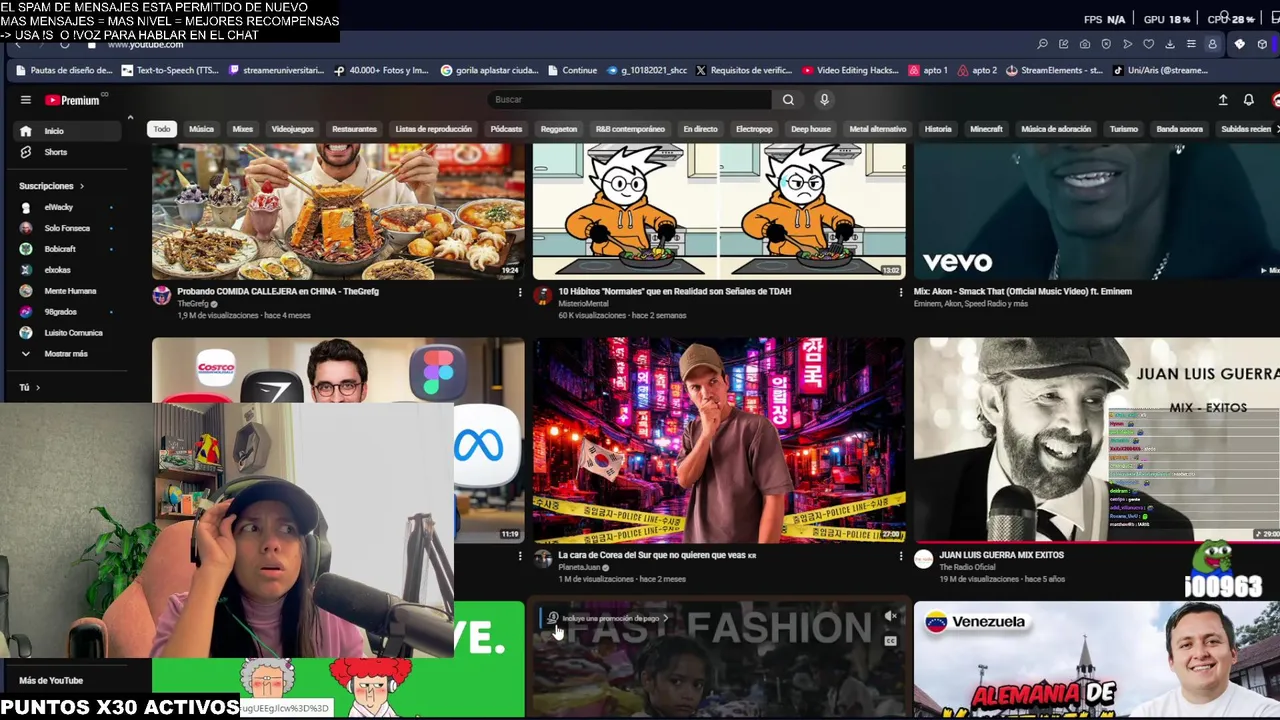Image resolution: width=1280 pixels, height=720 pixels.
Task: Click the heart favorites icon in browser toolbar
Action: pyautogui.click(x=1148, y=44)
